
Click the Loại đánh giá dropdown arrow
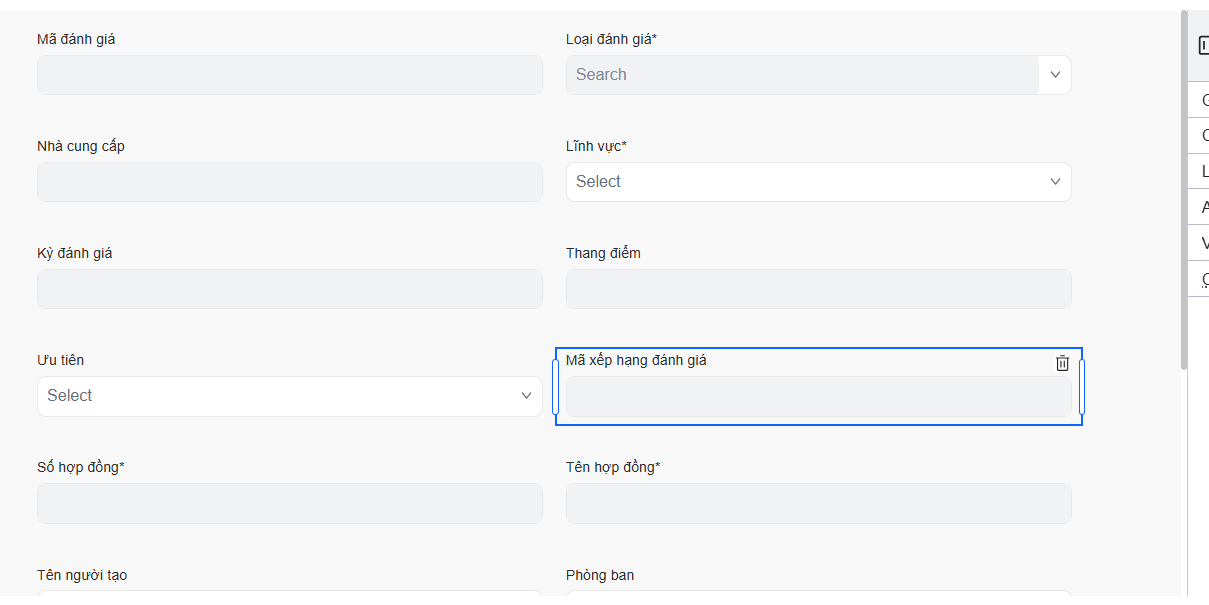coord(1055,75)
